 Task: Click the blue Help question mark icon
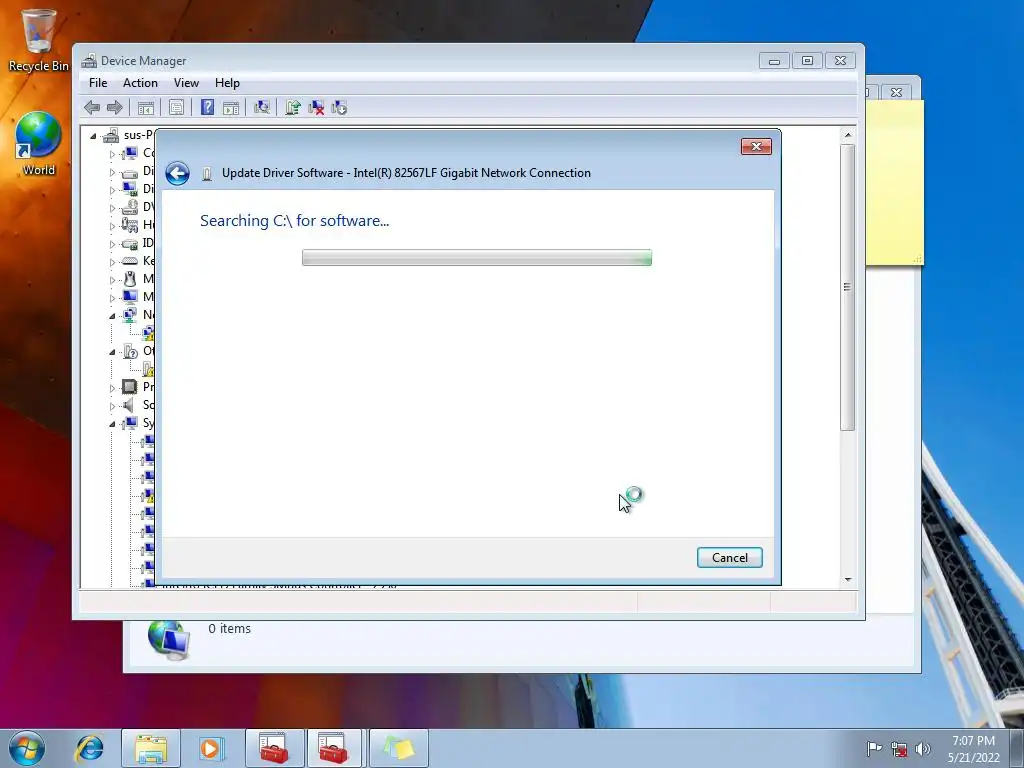point(207,107)
